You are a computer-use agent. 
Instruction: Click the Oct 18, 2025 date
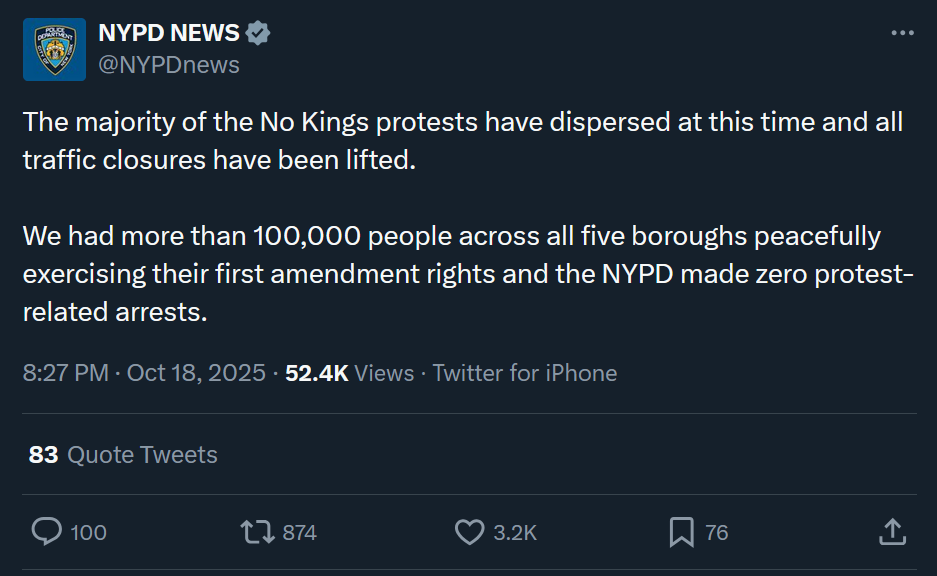click(196, 373)
